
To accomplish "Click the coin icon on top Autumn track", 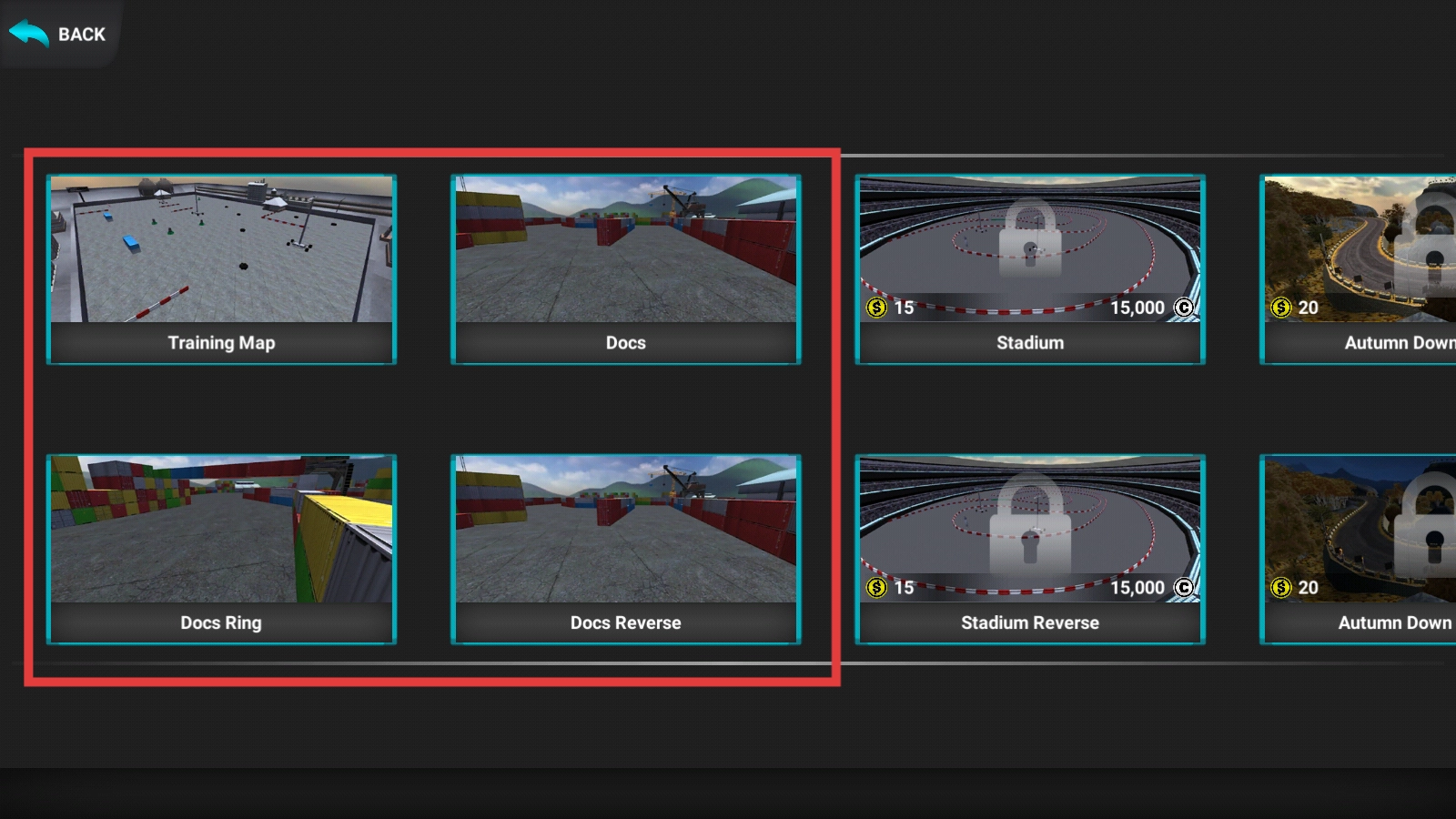I will 1281,308.
